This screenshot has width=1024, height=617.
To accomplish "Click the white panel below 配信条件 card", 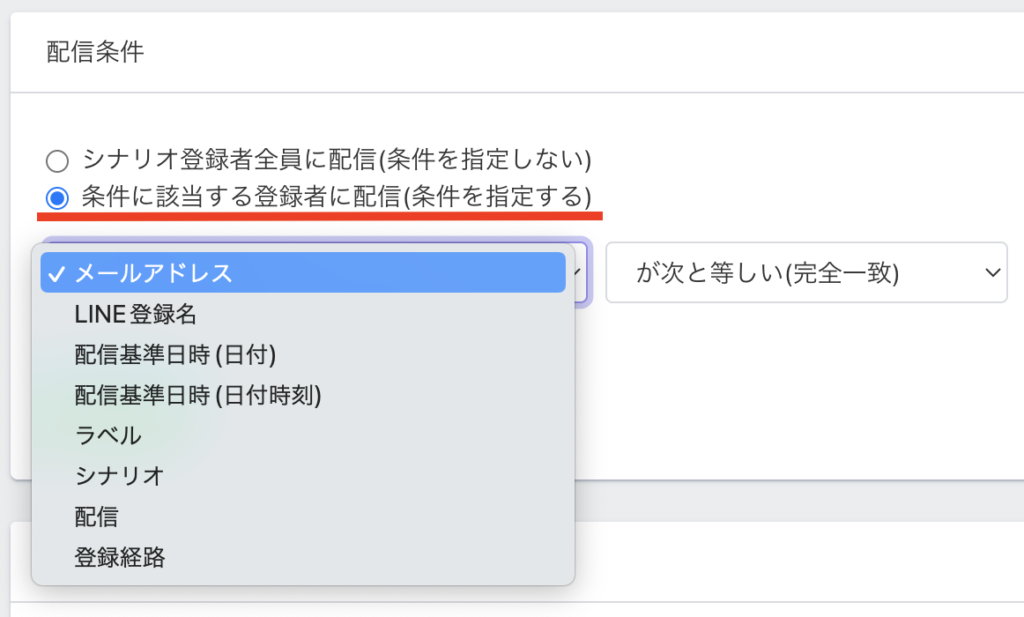I will click(x=800, y=562).
